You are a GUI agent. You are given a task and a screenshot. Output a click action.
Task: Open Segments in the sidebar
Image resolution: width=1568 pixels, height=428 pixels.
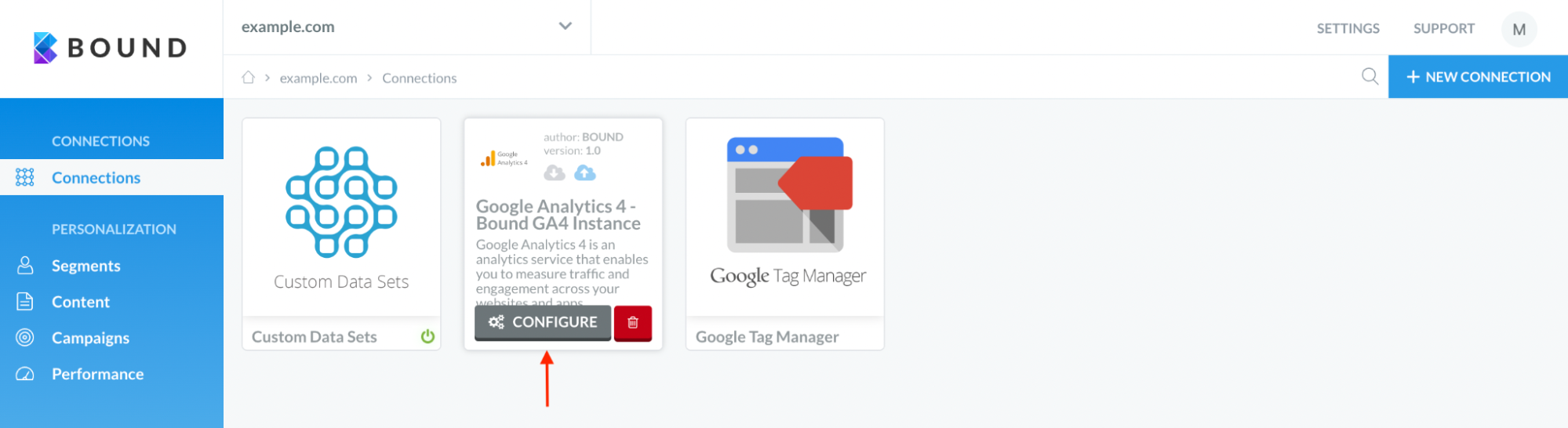(86, 266)
